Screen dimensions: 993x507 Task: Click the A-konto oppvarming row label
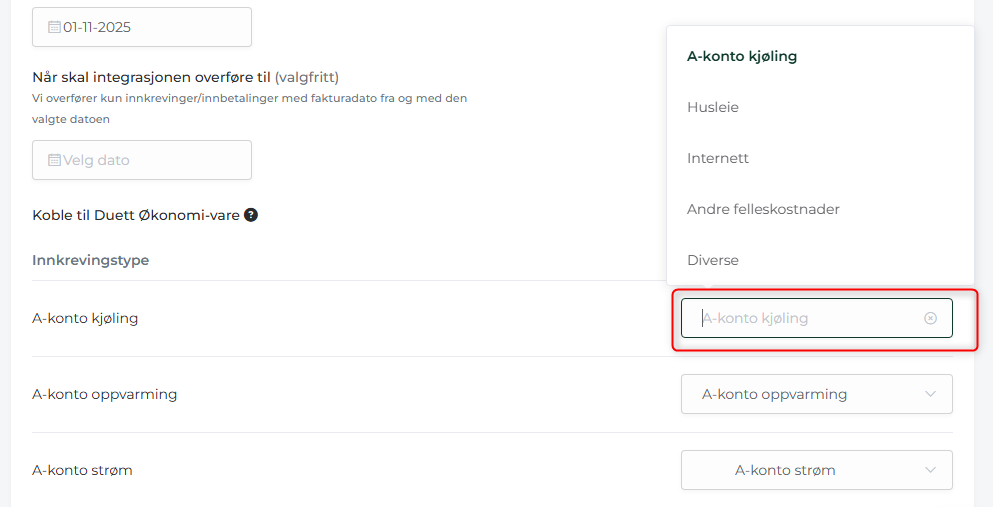[104, 394]
